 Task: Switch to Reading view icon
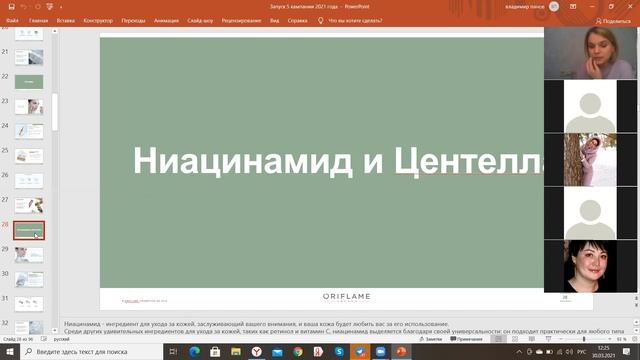531,339
